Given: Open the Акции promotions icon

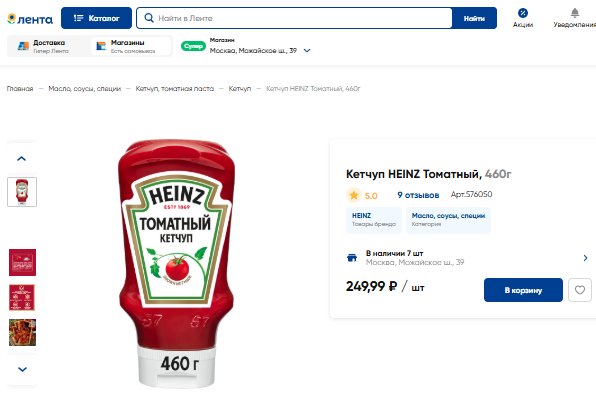Looking at the screenshot, I should tap(523, 13).
